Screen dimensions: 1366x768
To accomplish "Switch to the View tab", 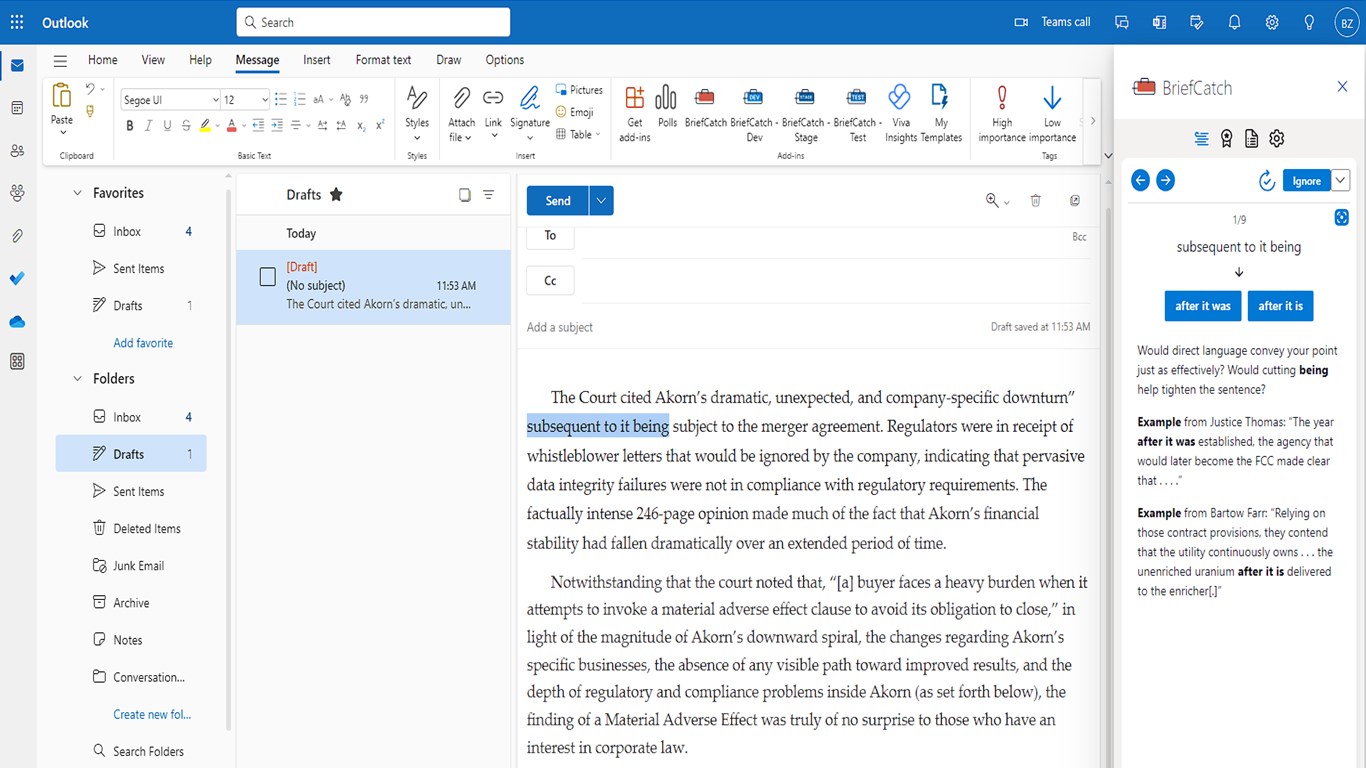I will [x=153, y=60].
